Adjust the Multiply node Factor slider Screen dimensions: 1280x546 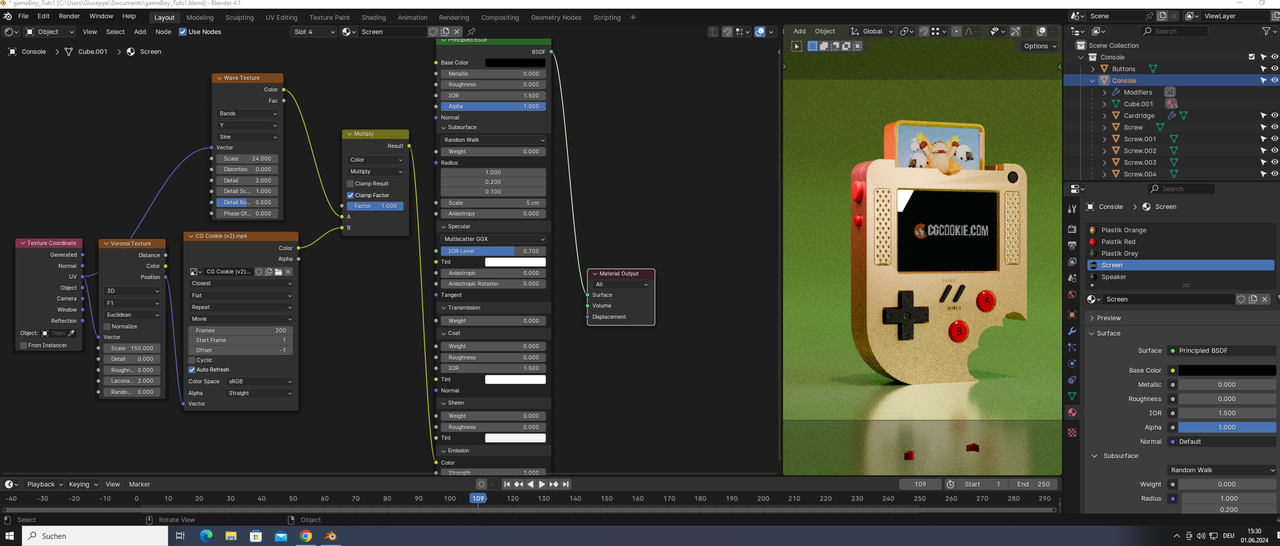(376, 206)
